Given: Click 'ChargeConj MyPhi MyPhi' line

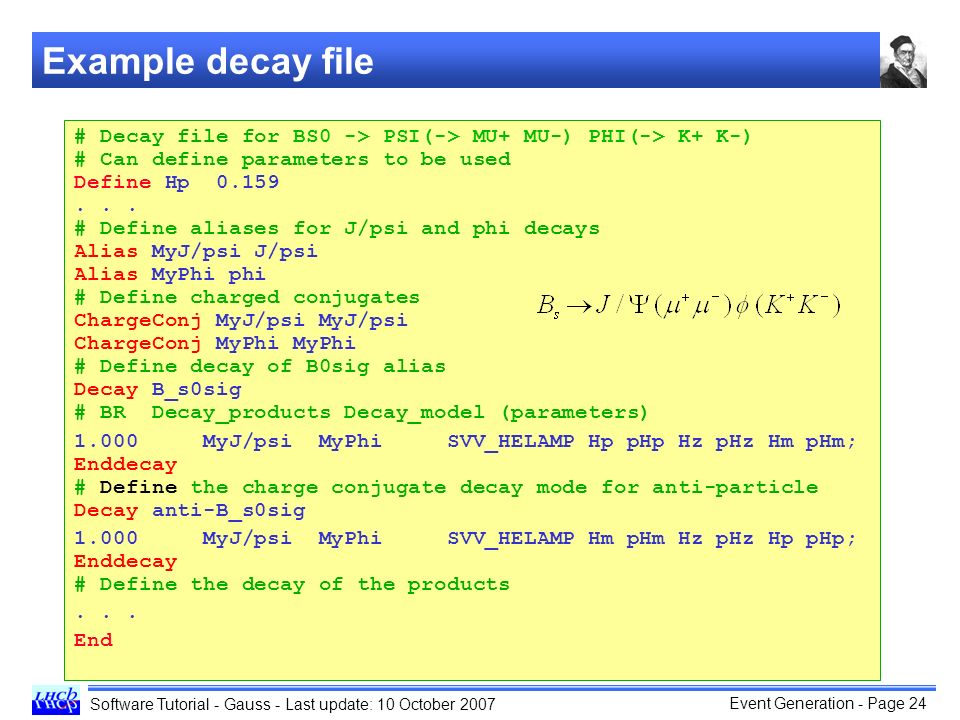Looking at the screenshot, I should 214,343.
